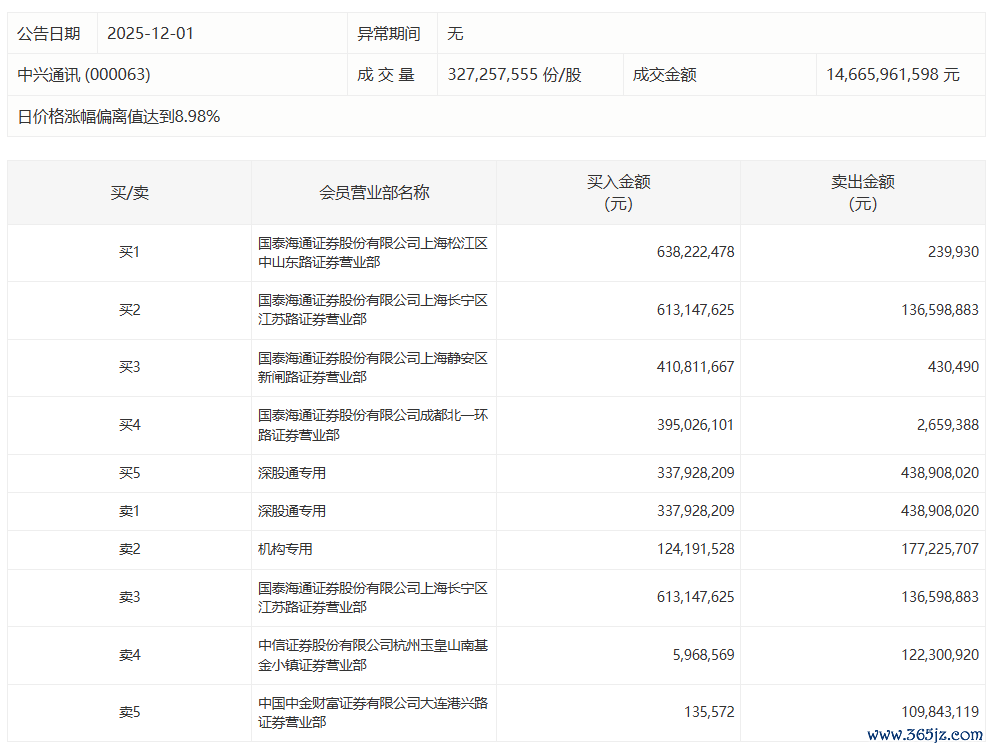This screenshot has height=750, width=990.
Task: Click 深股通专用 in the 卖1 row
Action: [x=292, y=511]
